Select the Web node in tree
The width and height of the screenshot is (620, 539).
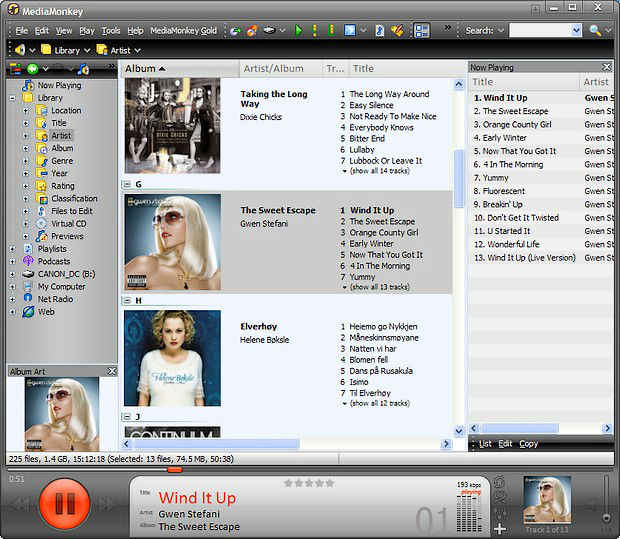tap(46, 312)
